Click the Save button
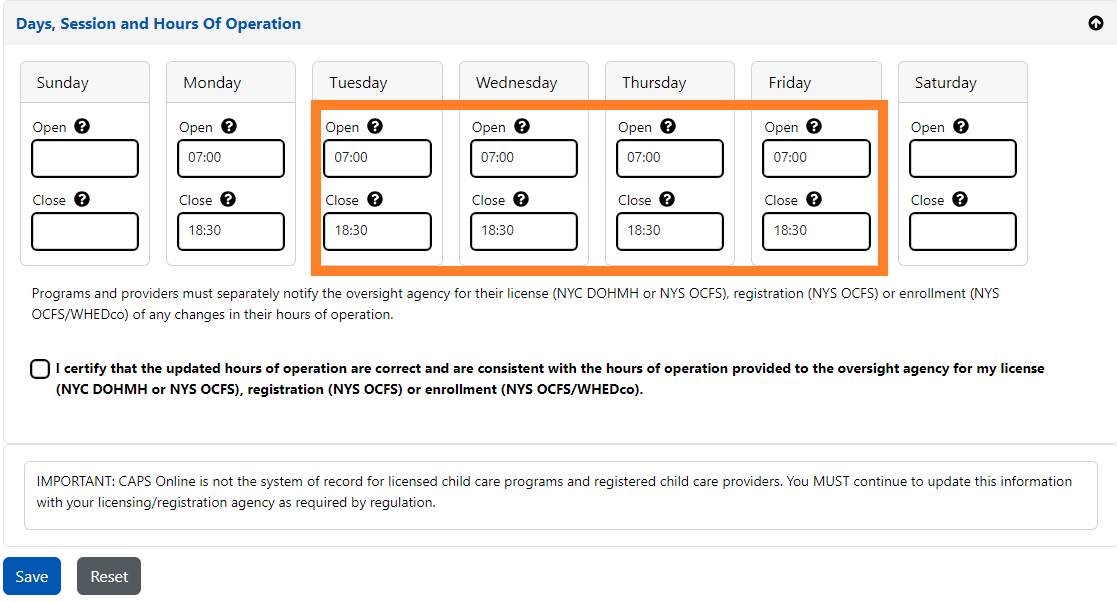 (32, 576)
